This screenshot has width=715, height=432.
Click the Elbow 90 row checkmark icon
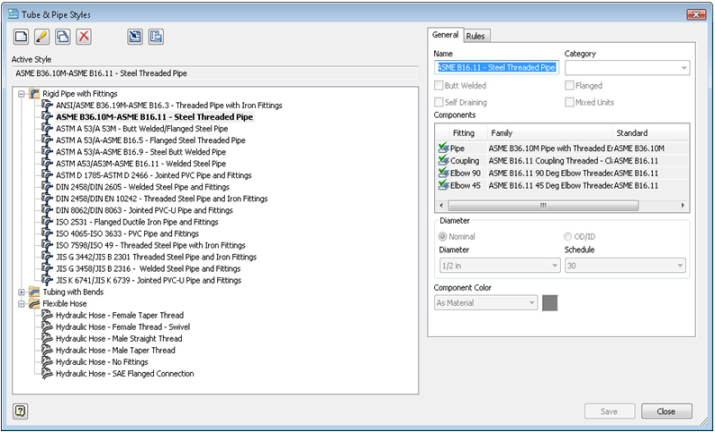[443, 173]
